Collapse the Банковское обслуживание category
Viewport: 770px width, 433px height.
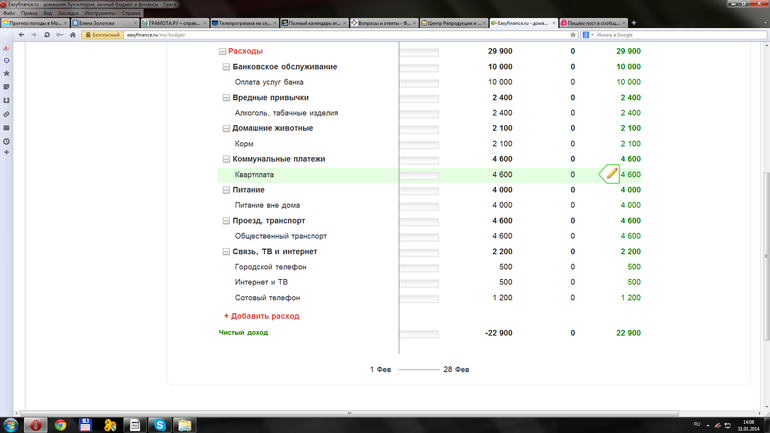(x=227, y=67)
